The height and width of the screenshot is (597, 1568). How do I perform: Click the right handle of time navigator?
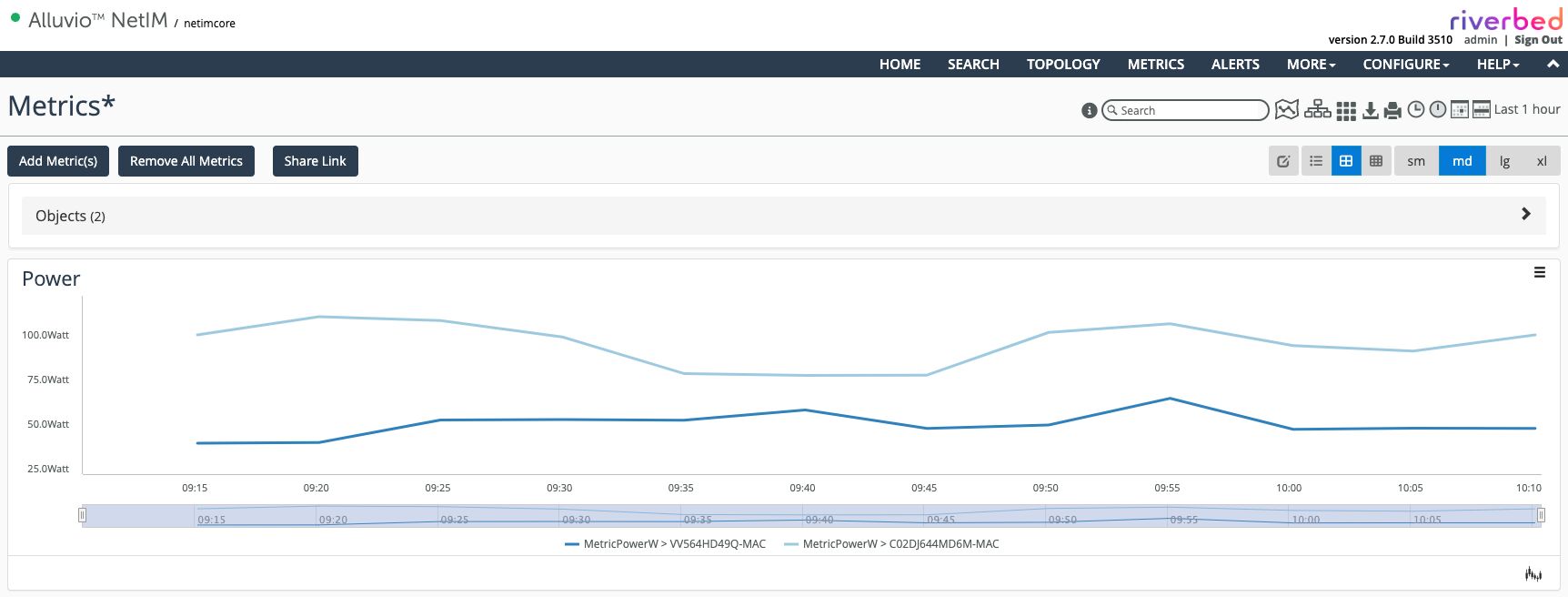tap(1541, 515)
